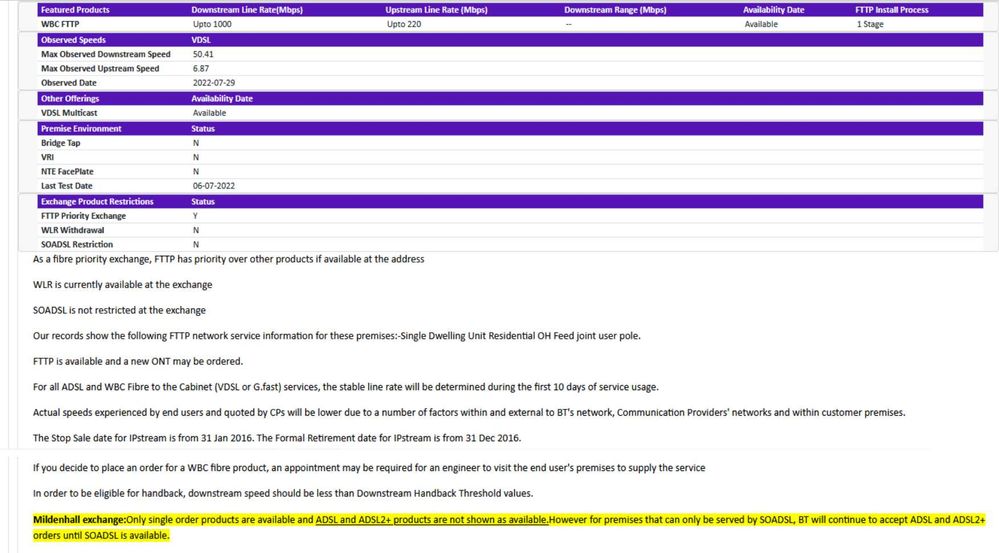Select the Max Observed Downstream Speed value 50.41
This screenshot has height=553, width=999.
203,54
